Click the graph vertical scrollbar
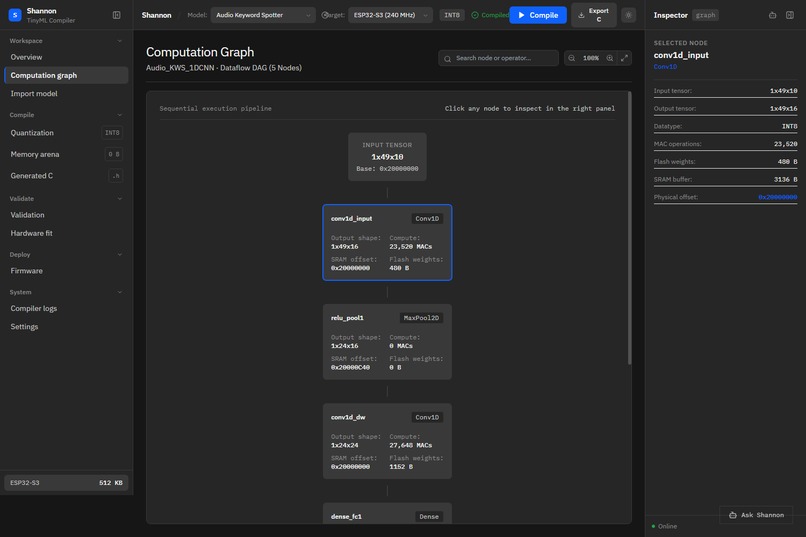This screenshot has height=537, width=806. coord(629,228)
